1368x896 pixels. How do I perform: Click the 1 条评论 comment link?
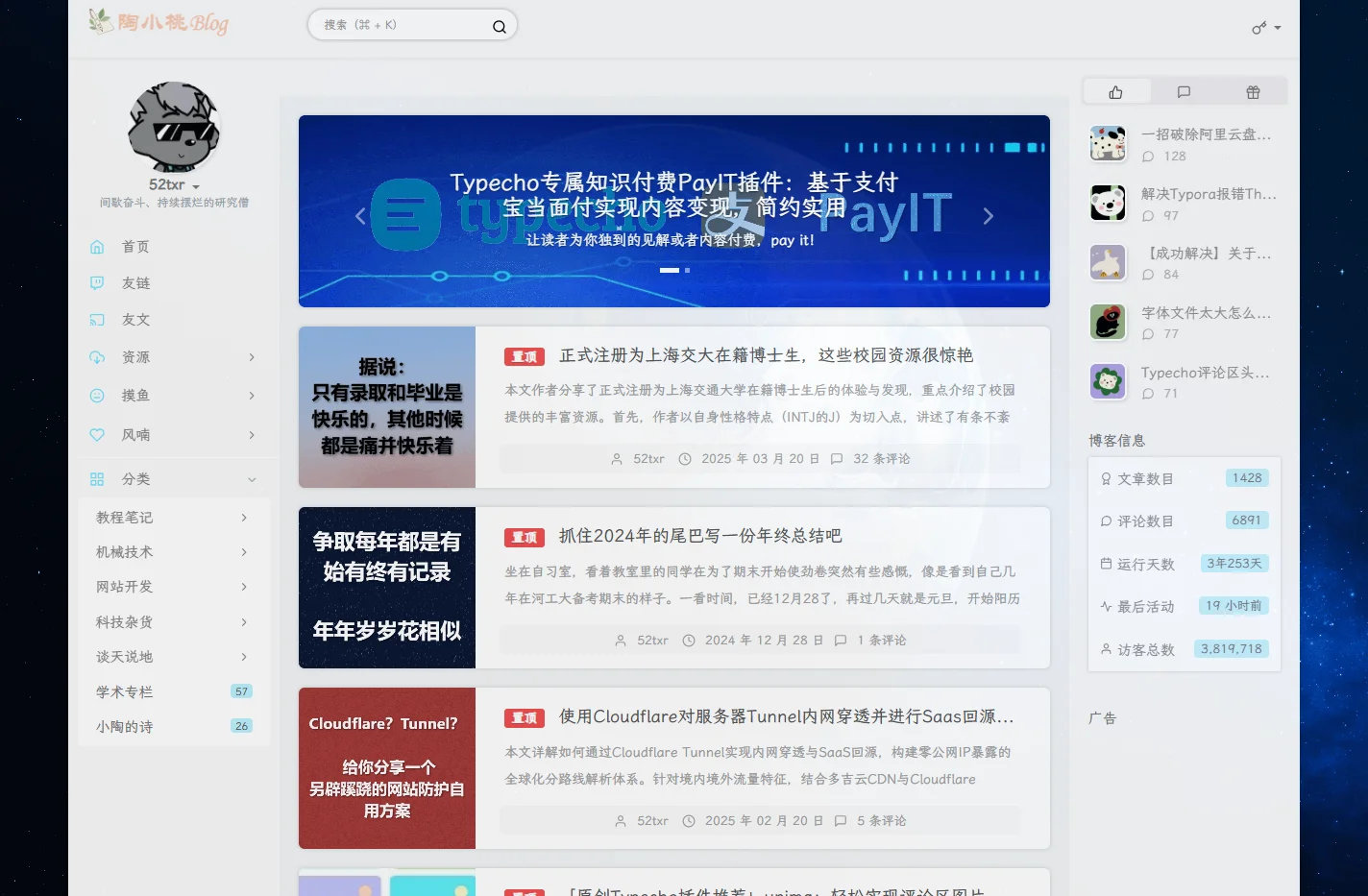tap(882, 640)
